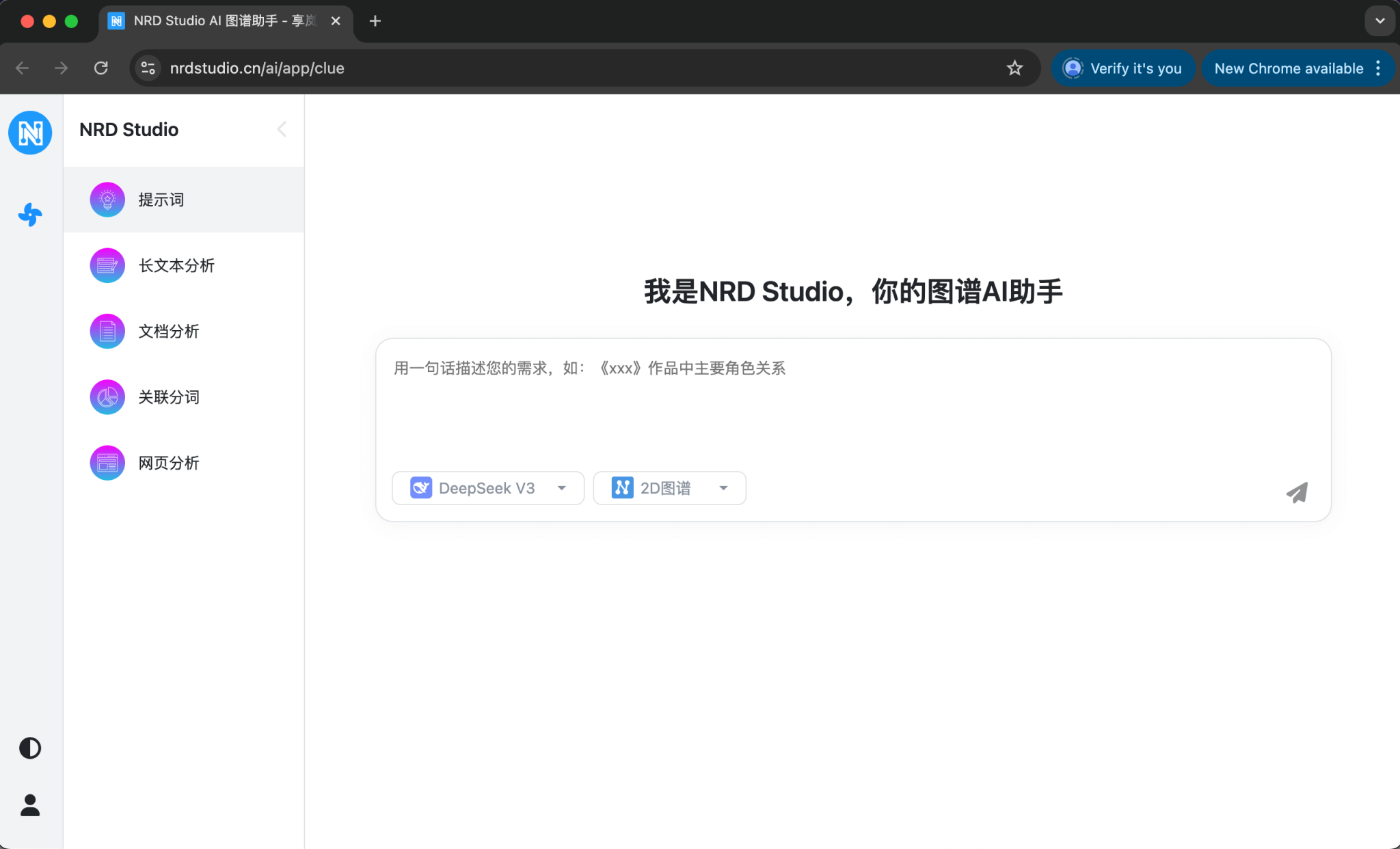1400x849 pixels.
Task: Toggle dark mode contrast icon
Action: pyautogui.click(x=30, y=748)
